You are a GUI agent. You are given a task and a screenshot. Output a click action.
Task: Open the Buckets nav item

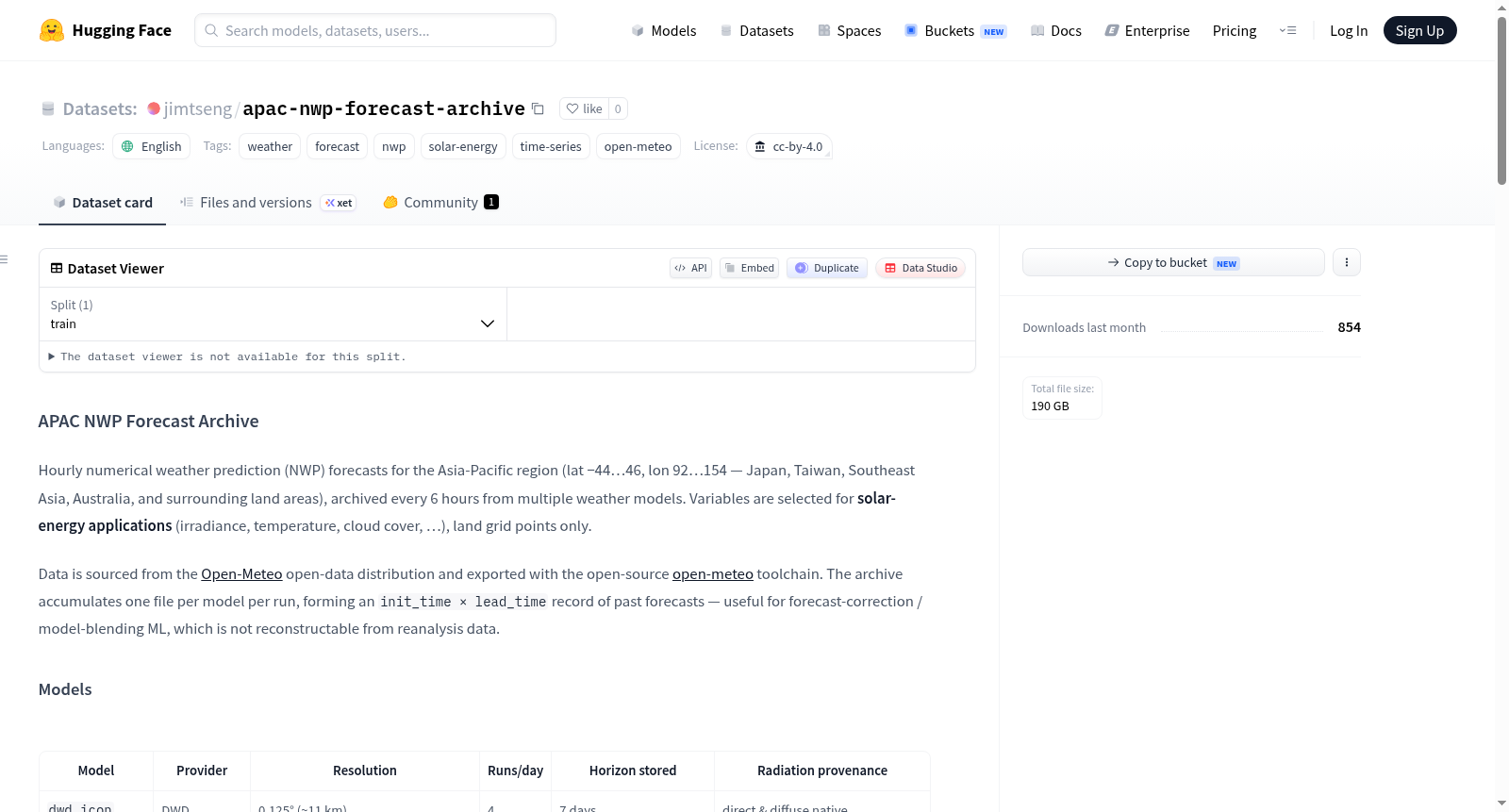click(955, 30)
